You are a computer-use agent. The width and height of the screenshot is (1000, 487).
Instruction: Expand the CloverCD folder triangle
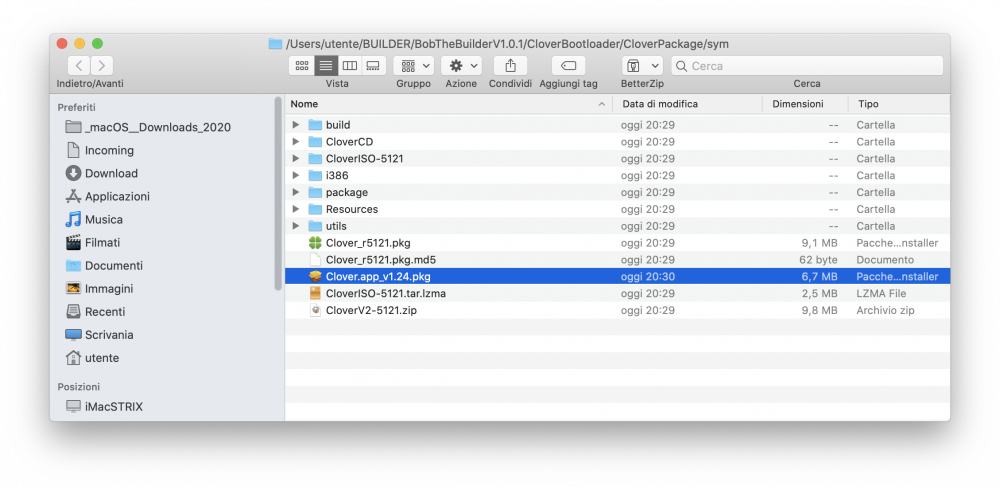[295, 142]
